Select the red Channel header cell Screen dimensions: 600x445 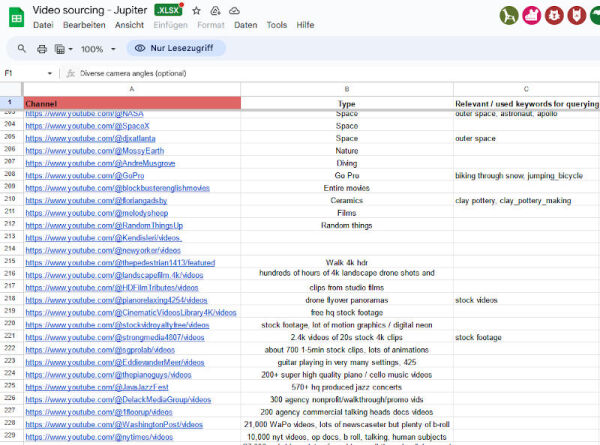(x=132, y=103)
